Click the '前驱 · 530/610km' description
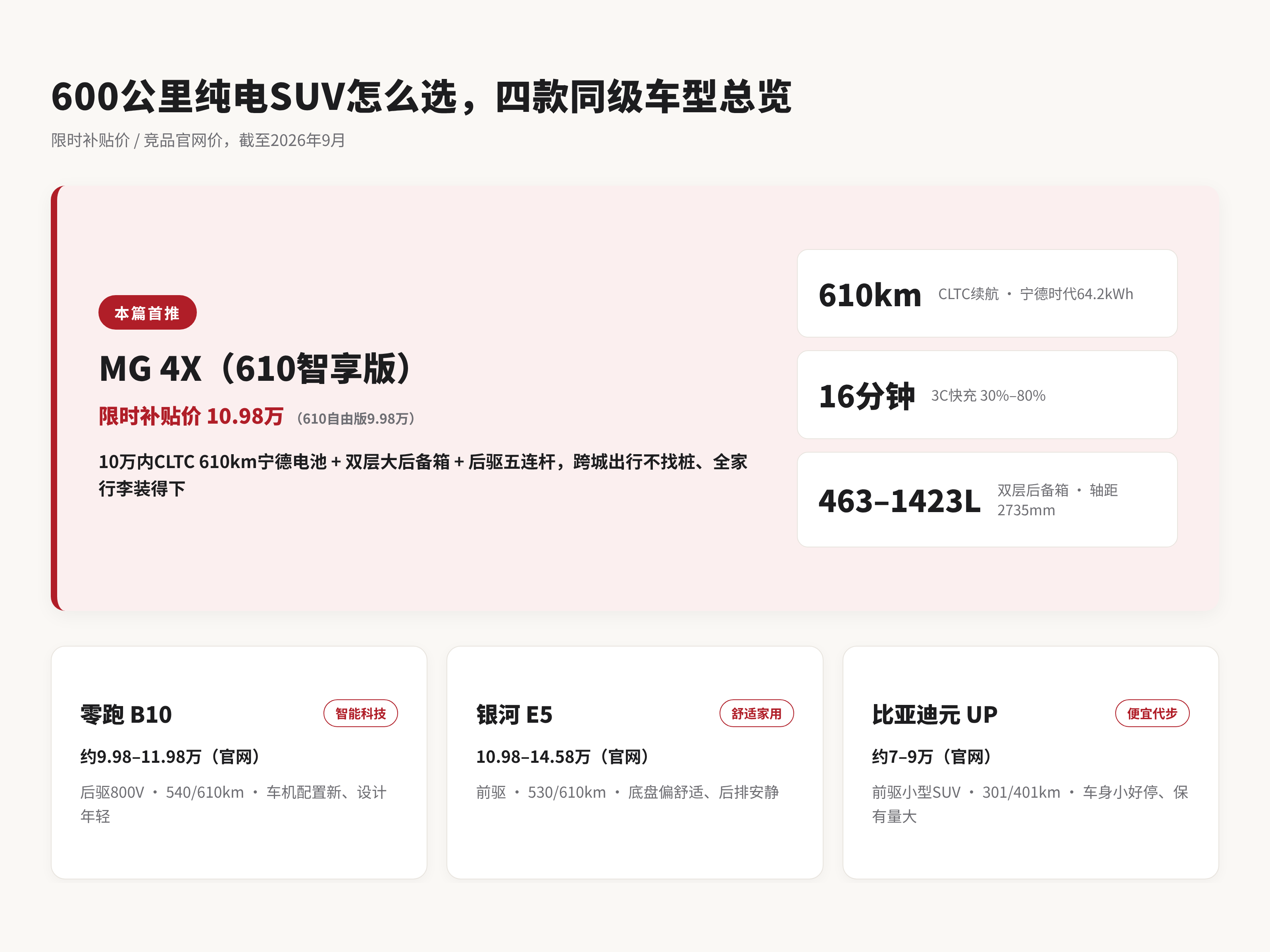 point(627,793)
